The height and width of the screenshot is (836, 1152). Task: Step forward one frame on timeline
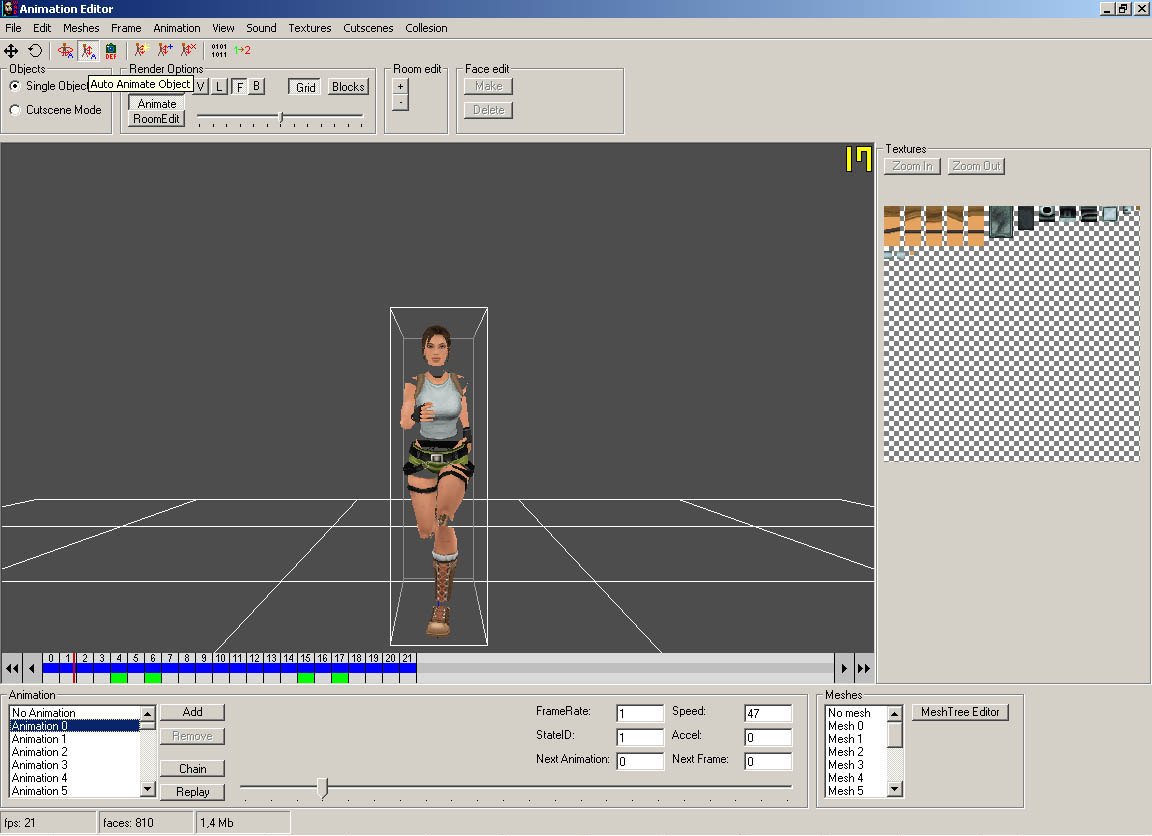[x=844, y=669]
